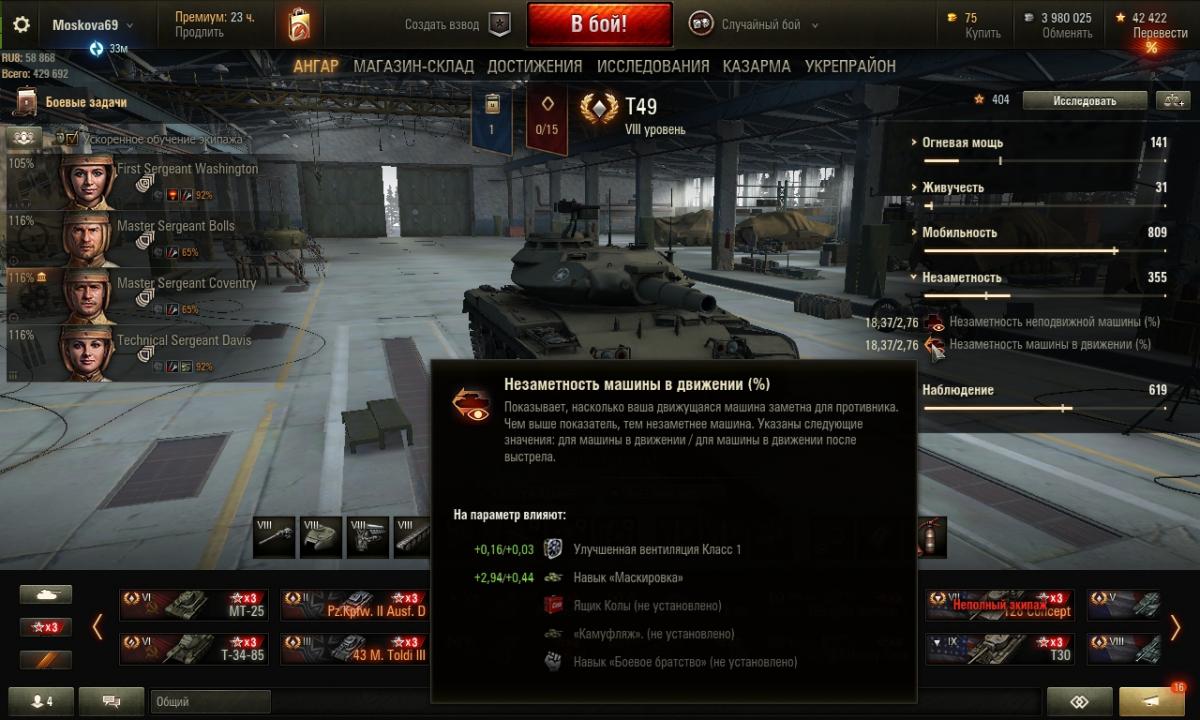Click the Исследовать button
This screenshot has width=1200, height=720.
1084,100
